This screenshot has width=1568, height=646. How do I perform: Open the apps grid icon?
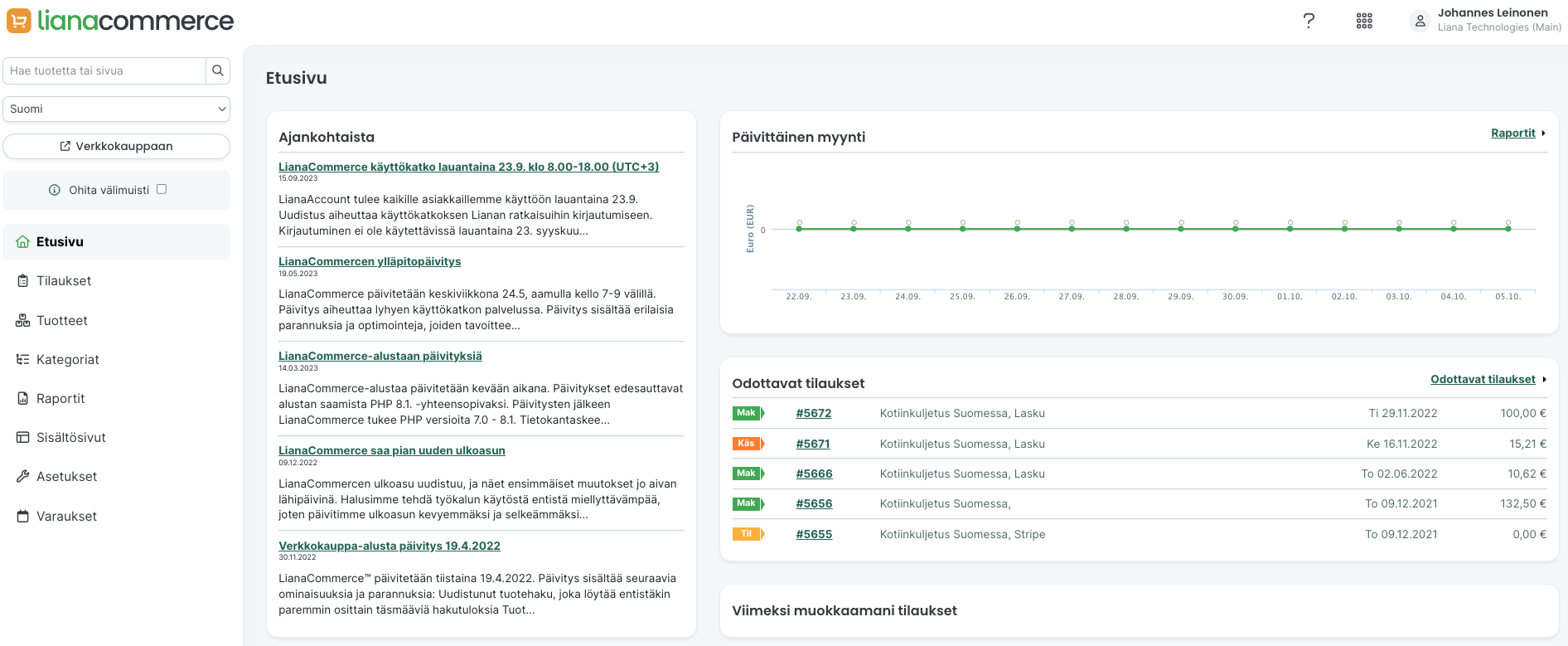pos(1364,21)
